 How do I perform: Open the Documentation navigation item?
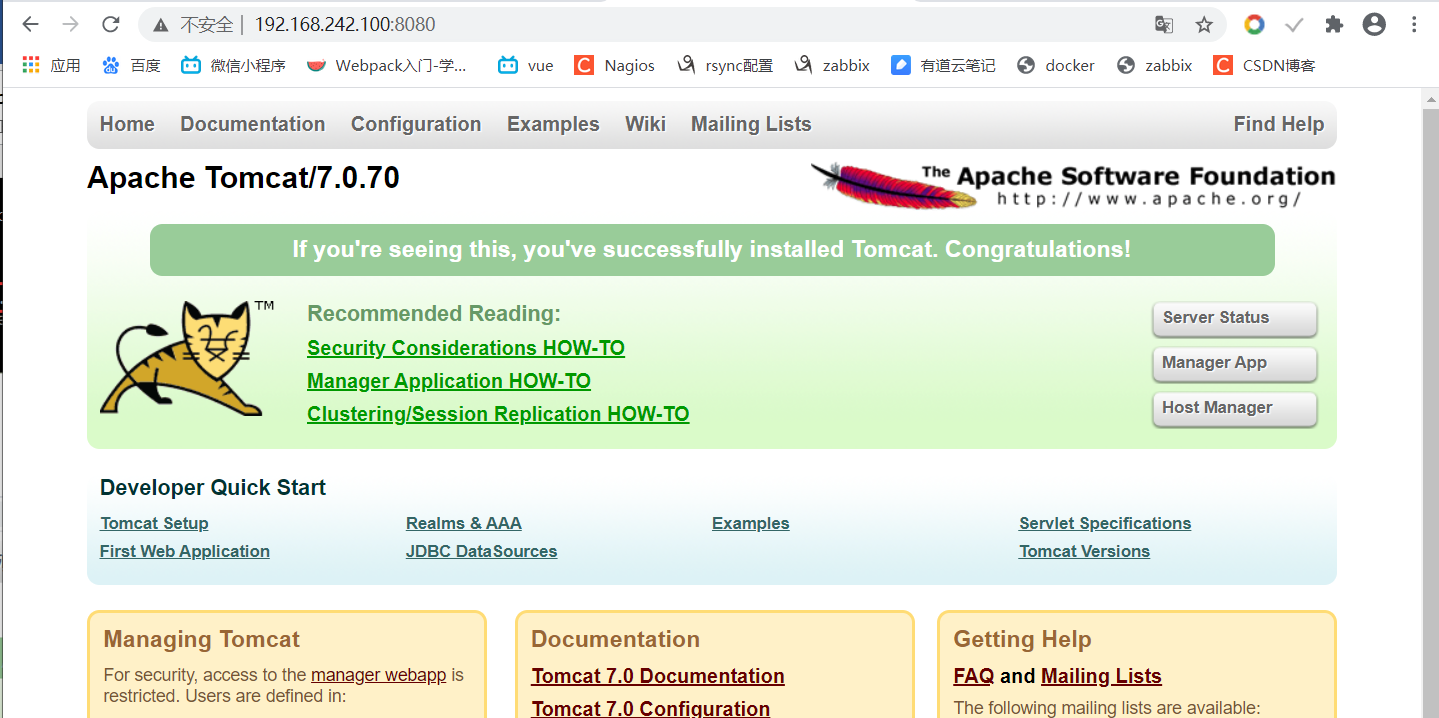tap(253, 124)
